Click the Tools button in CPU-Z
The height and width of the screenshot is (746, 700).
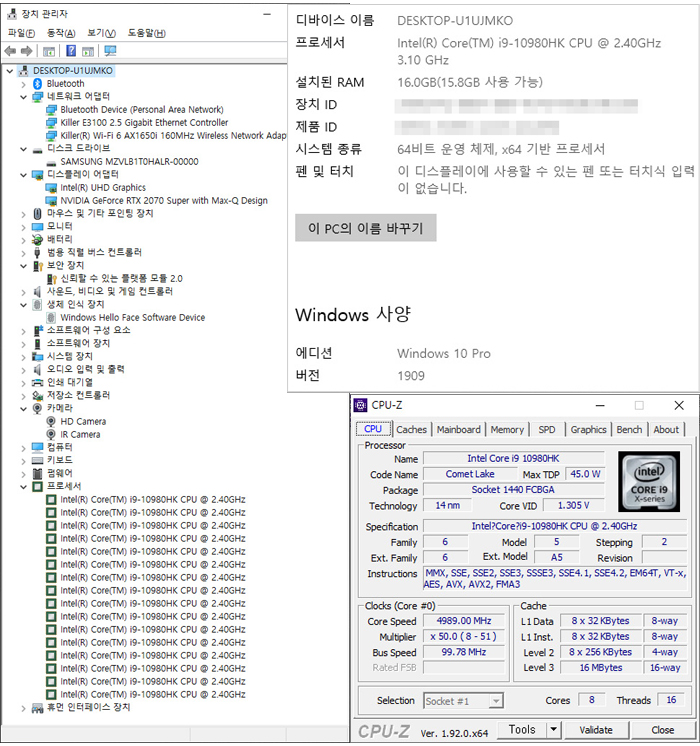pyautogui.click(x=522, y=730)
